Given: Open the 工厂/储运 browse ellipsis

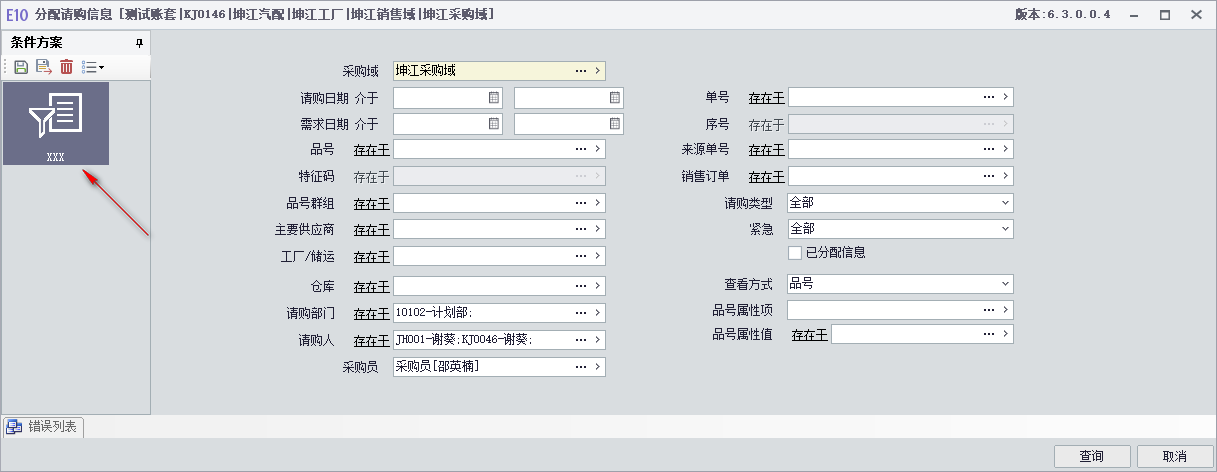Looking at the screenshot, I should (581, 256).
